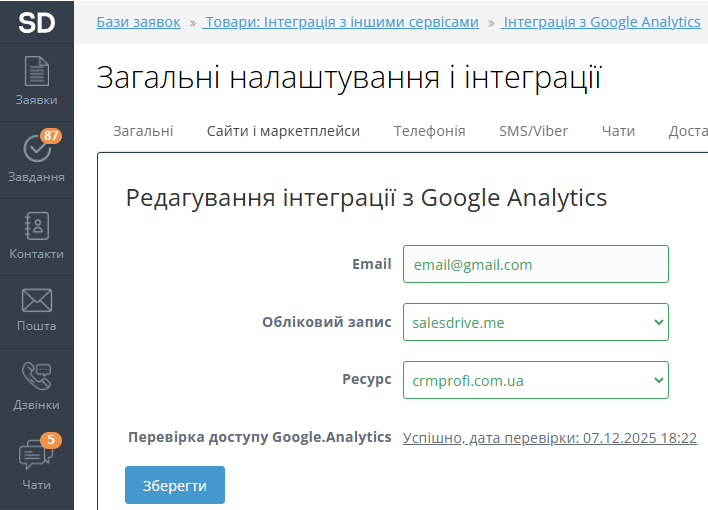Open Дзвінки calls in the sidebar
The height and width of the screenshot is (510, 708).
pyautogui.click(x=36, y=387)
